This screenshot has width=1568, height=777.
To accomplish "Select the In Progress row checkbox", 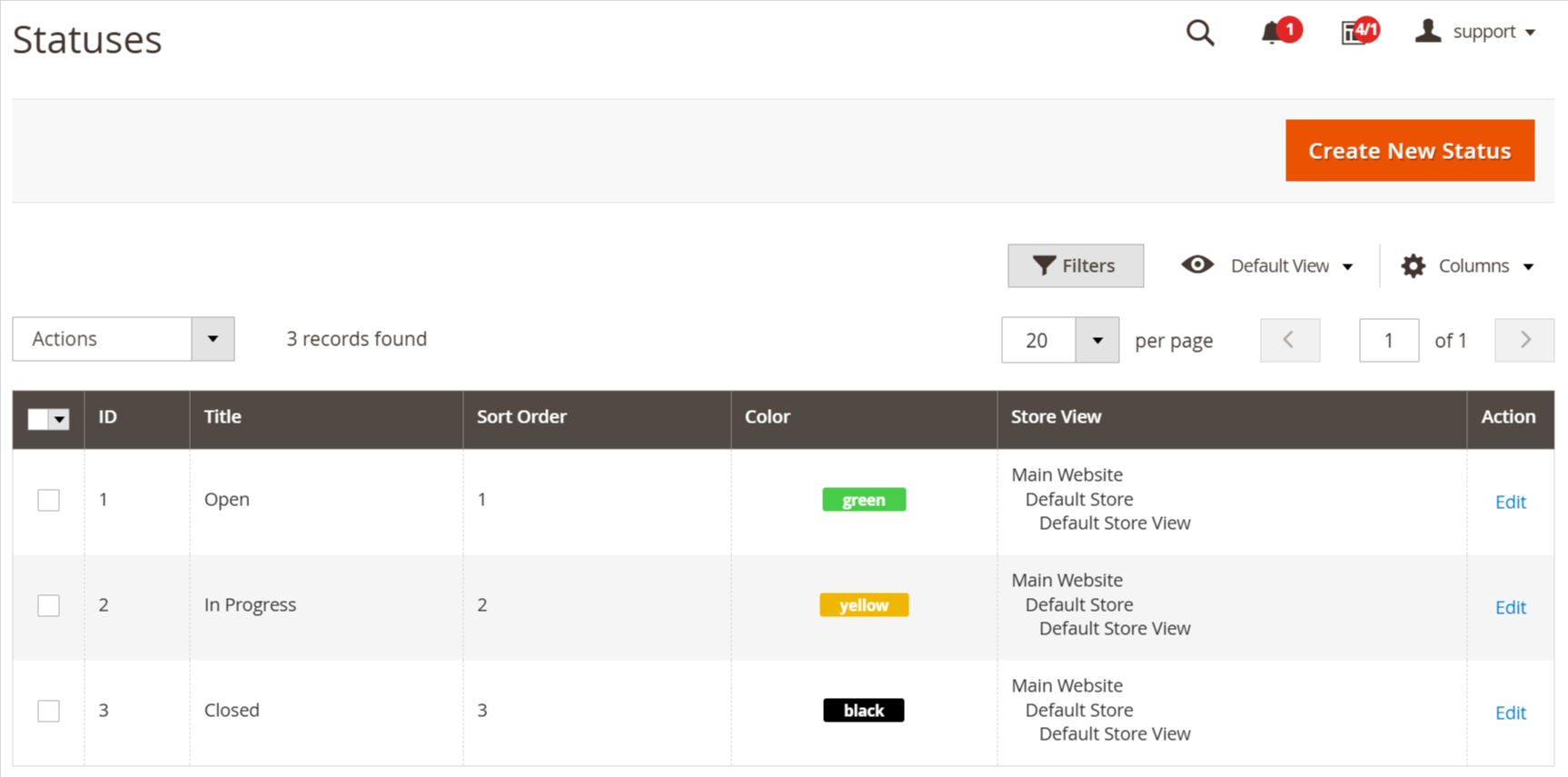I will [x=49, y=605].
